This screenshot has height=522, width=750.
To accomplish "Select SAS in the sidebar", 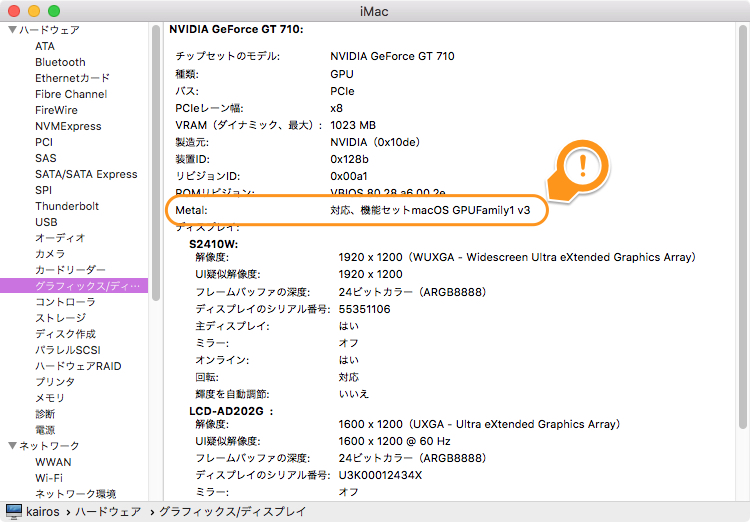I will tap(45, 158).
